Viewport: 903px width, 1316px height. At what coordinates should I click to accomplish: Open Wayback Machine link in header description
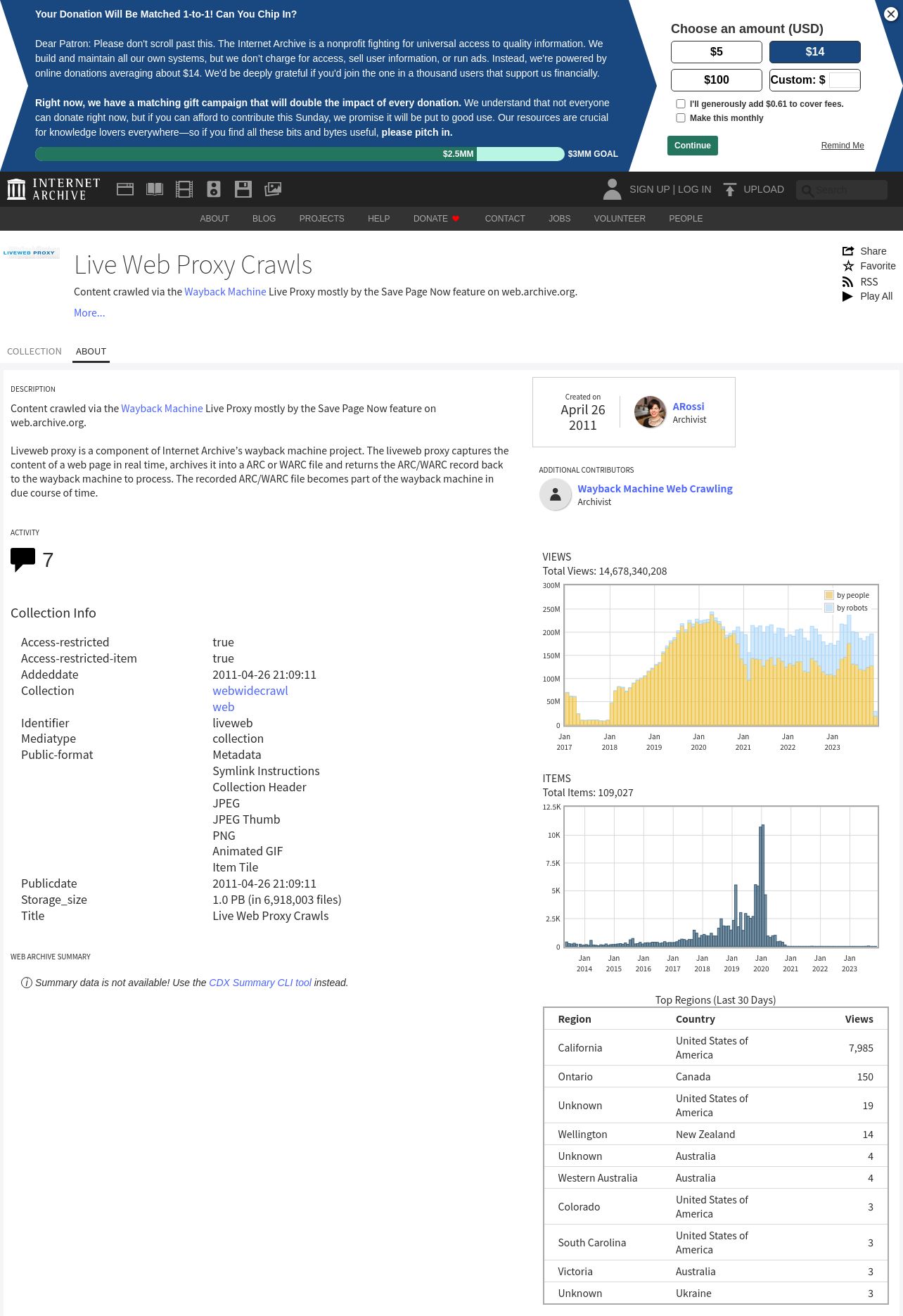225,292
